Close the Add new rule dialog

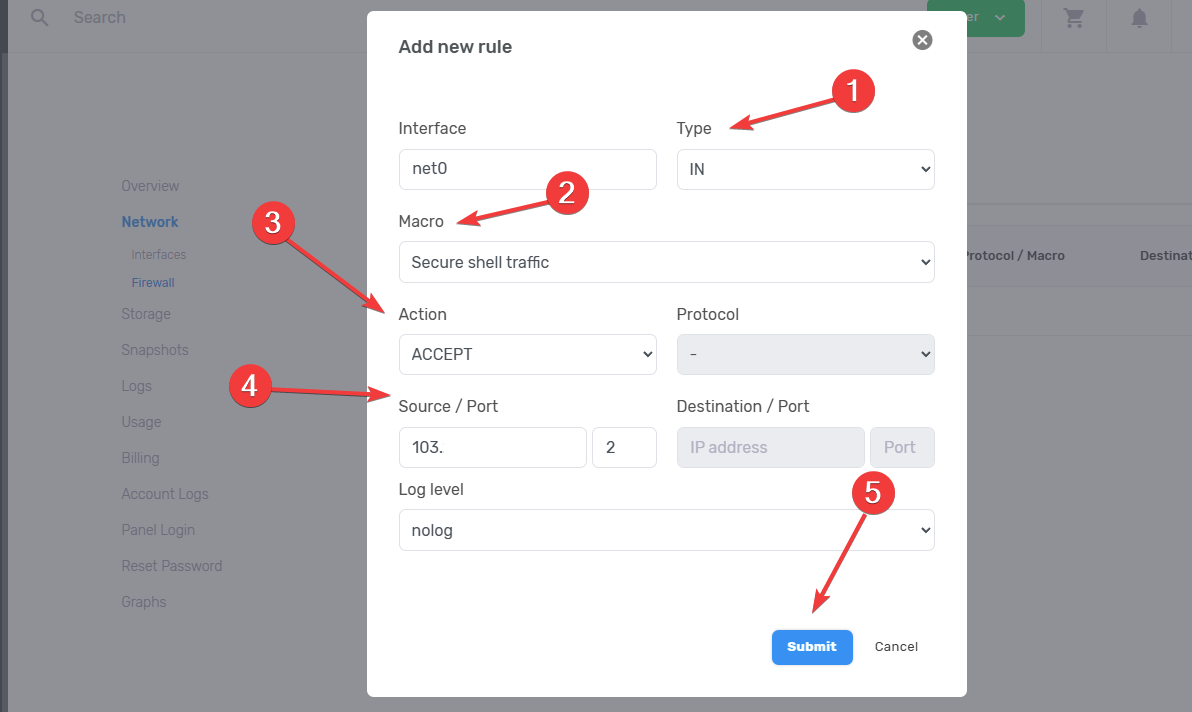click(x=922, y=40)
